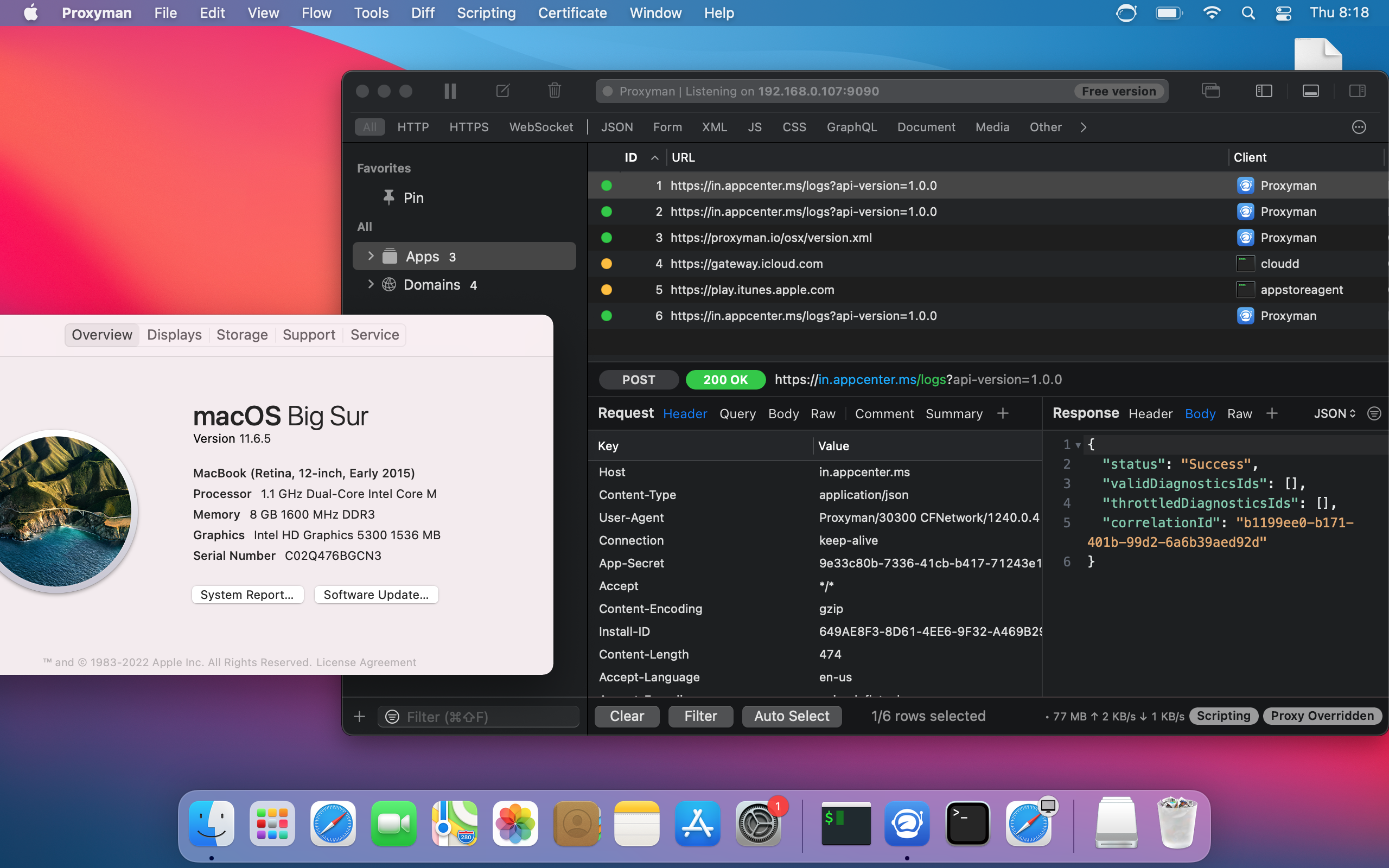The width and height of the screenshot is (1389, 868).
Task: Open the Response options gear icon
Action: coord(1374,413)
